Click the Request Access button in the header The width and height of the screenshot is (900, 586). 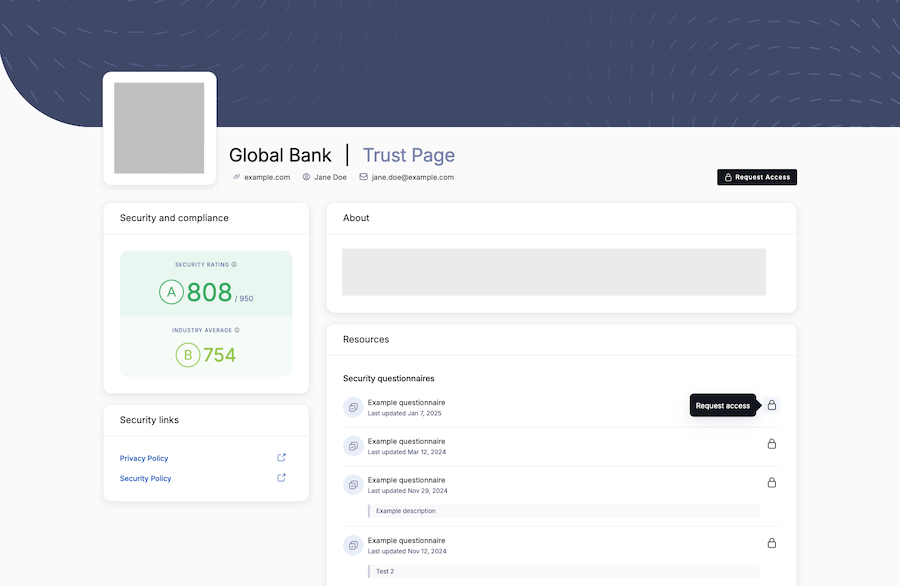click(757, 176)
